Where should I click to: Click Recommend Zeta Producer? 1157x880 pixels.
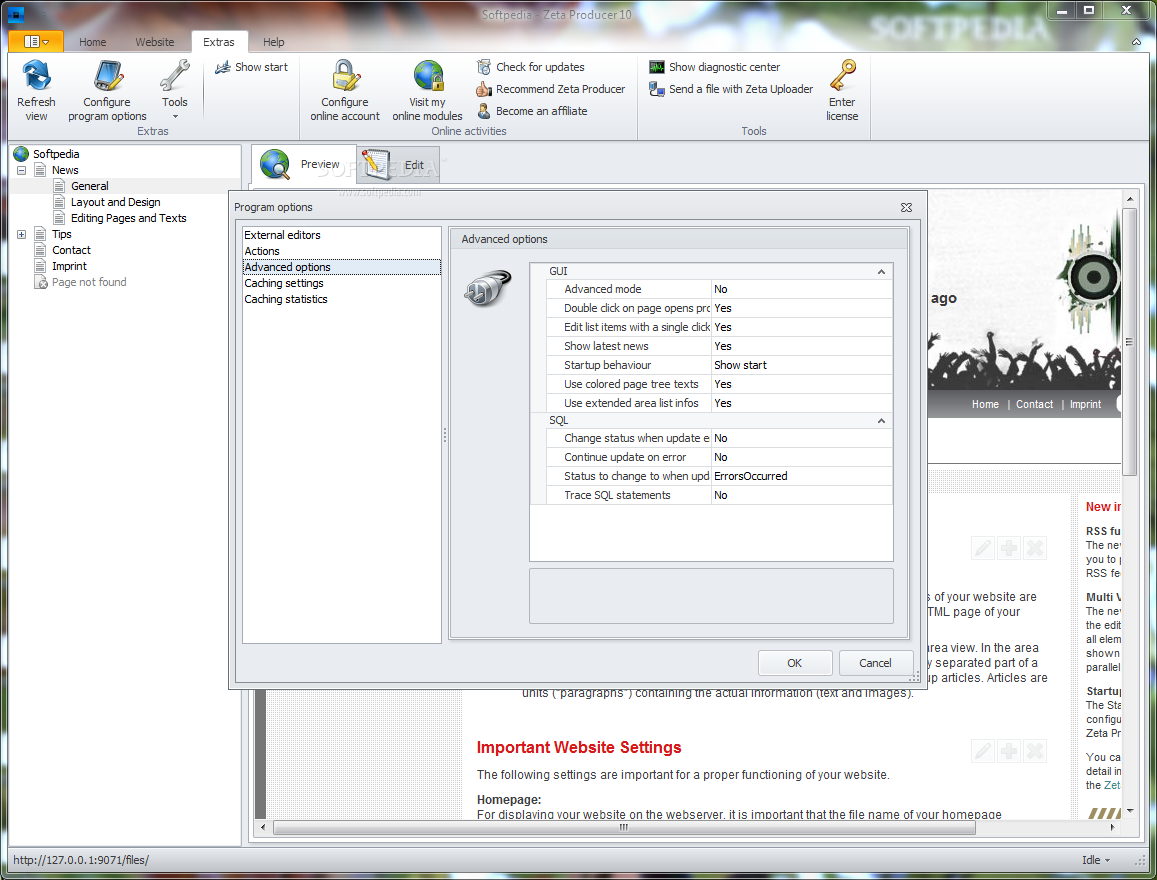pos(550,89)
